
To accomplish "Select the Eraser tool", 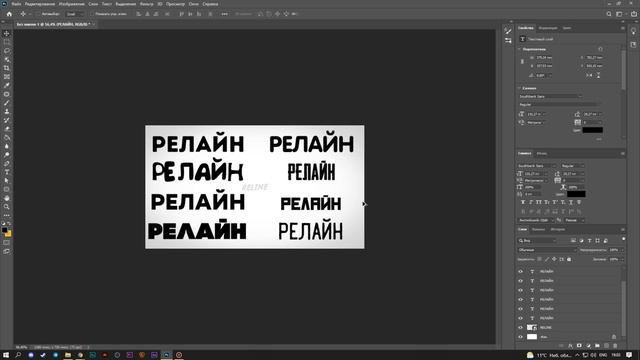I will [7, 129].
